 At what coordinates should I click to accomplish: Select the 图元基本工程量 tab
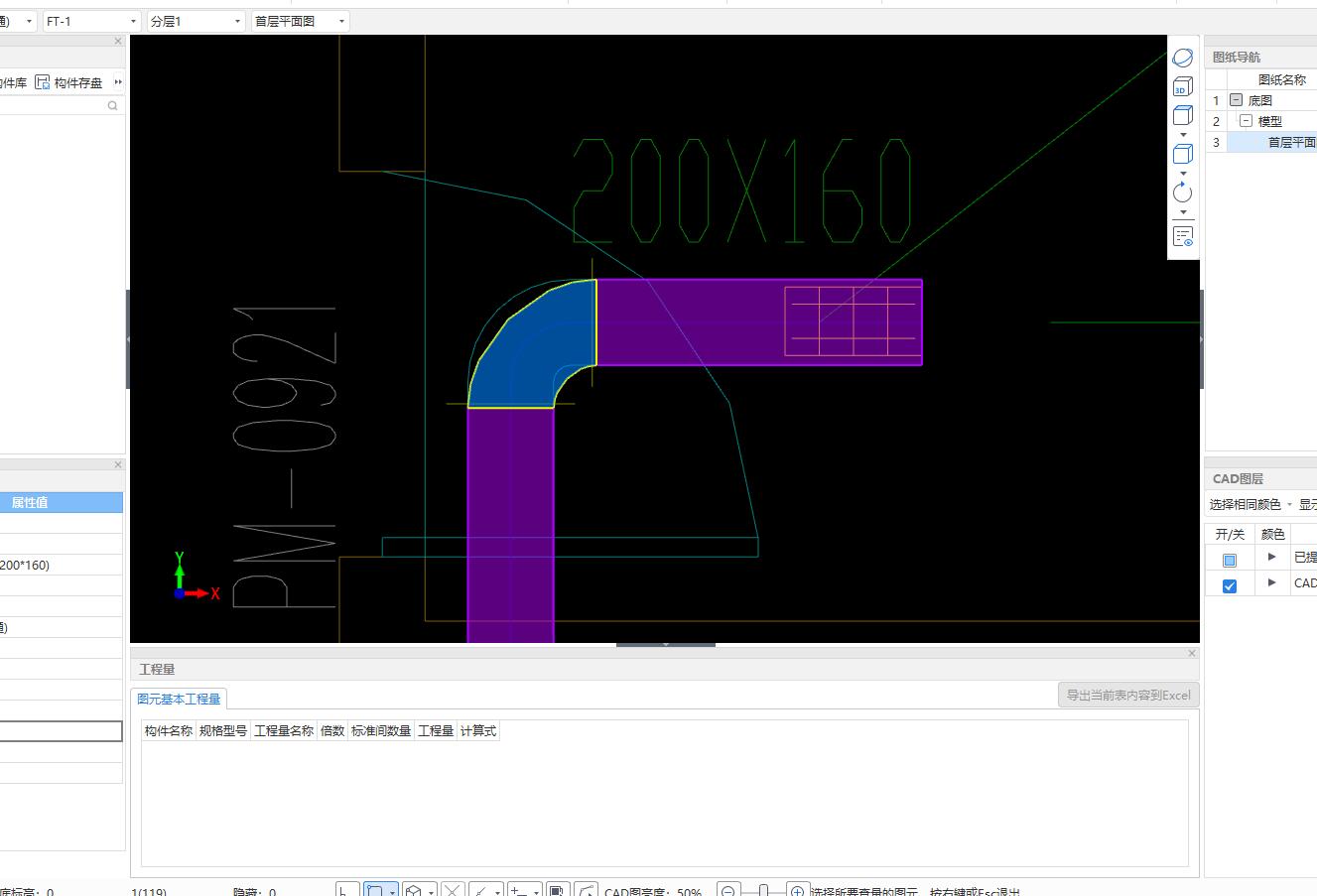tap(179, 699)
